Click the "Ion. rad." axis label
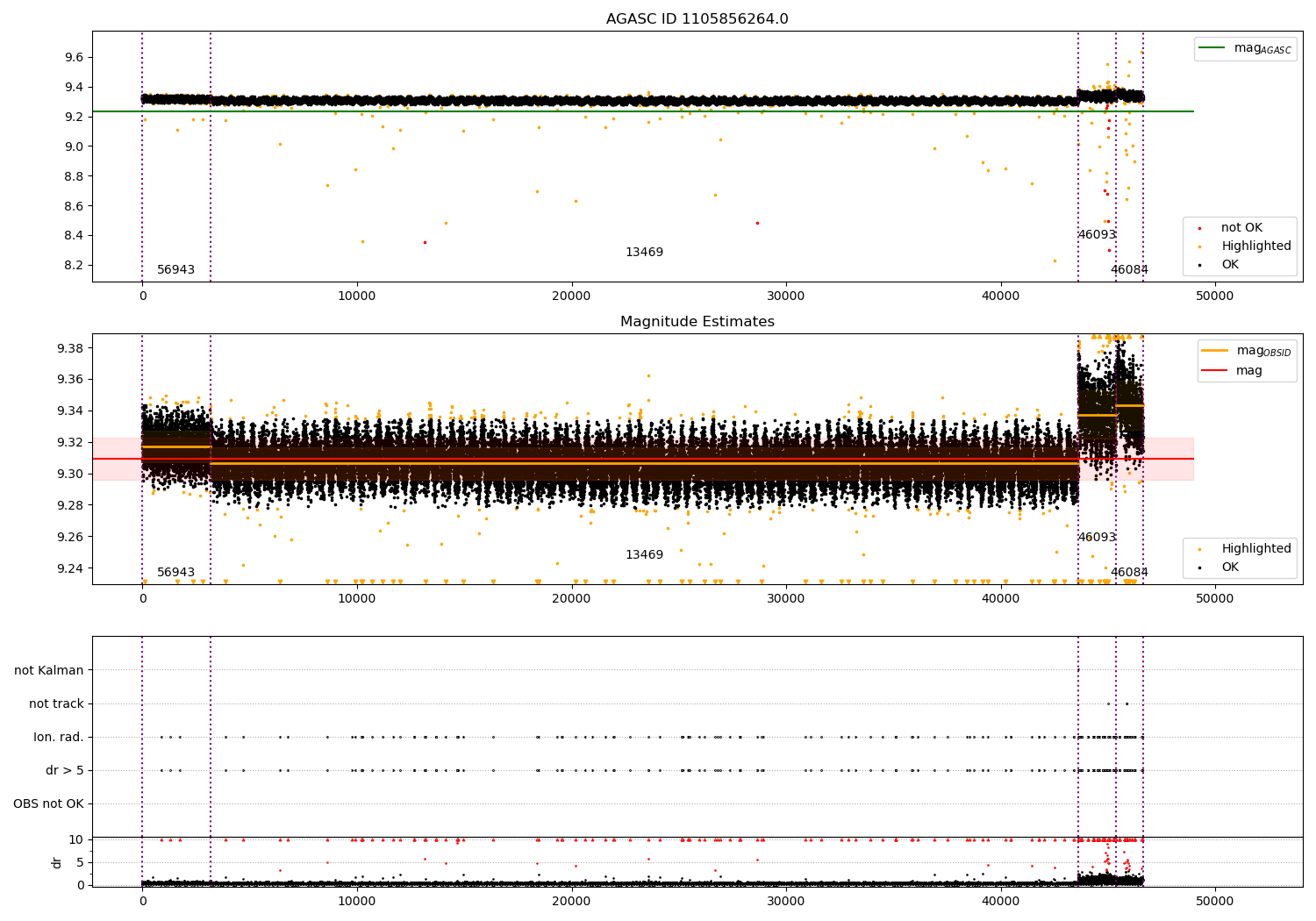This screenshot has height=921, width=1316. pos(59,737)
